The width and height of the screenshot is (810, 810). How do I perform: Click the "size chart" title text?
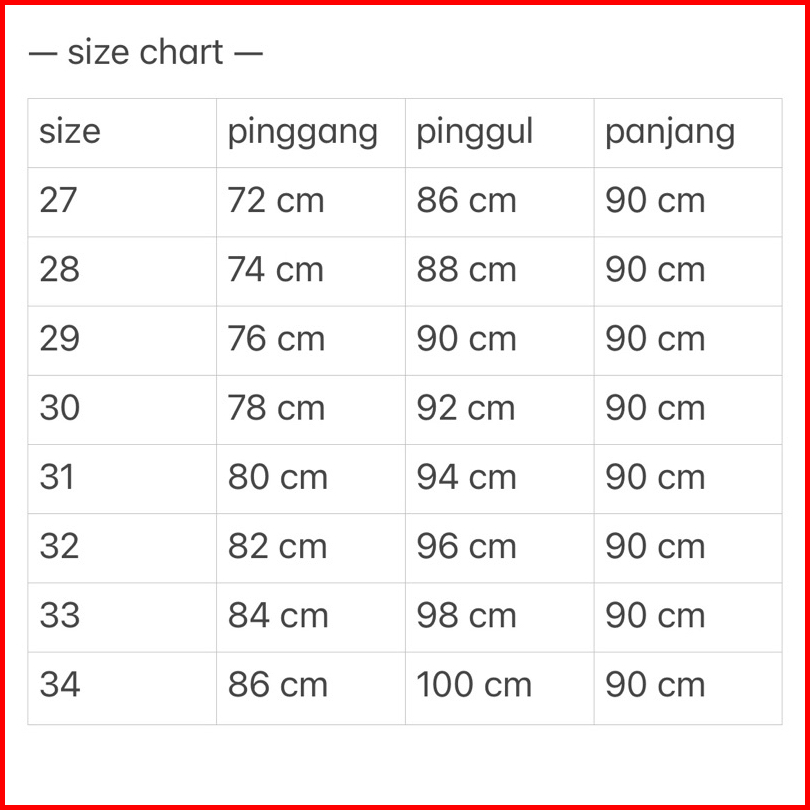tap(146, 52)
